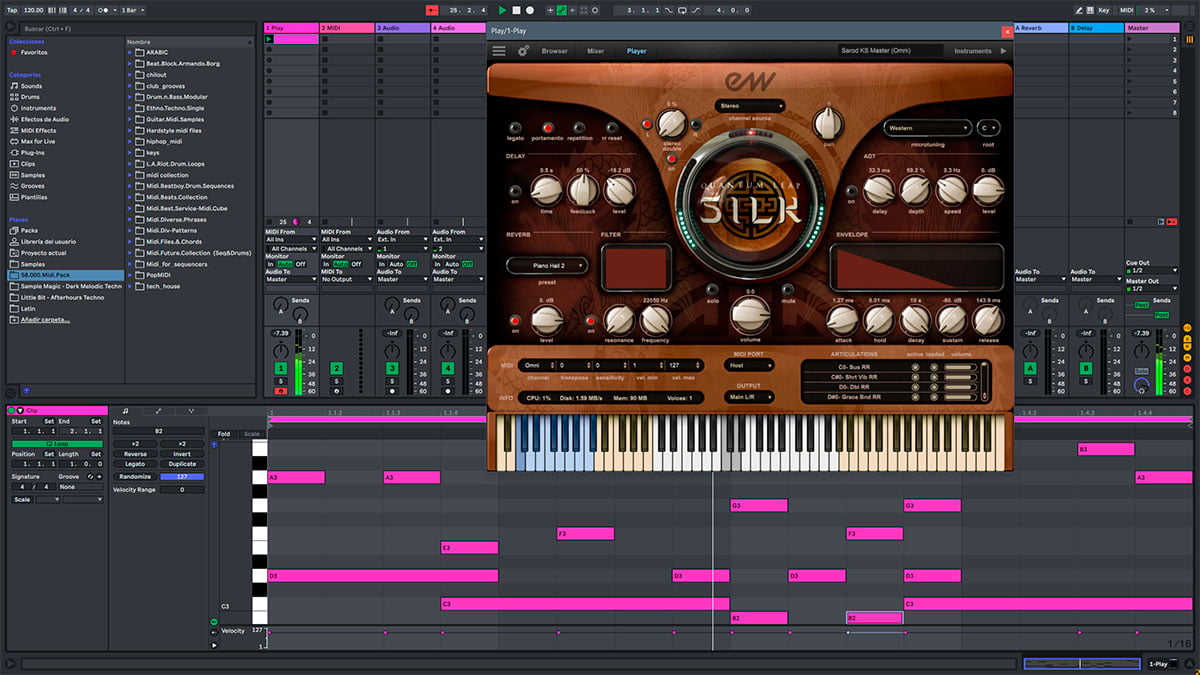Open the Western microtuning dropdown
The width and height of the screenshot is (1200, 675).
click(x=927, y=128)
